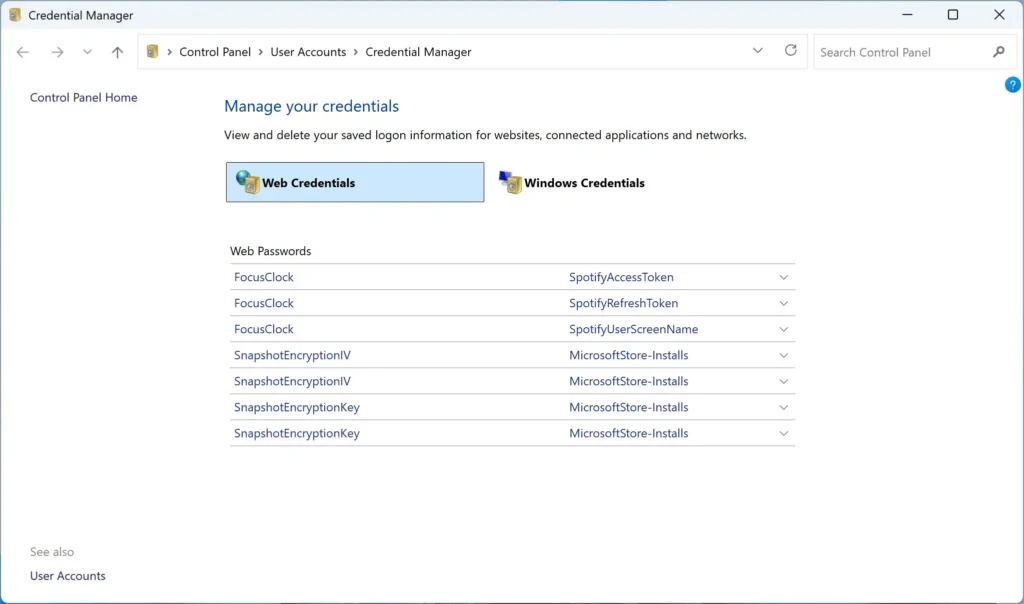Click the search magnifier icon
Image resolution: width=1024 pixels, height=604 pixels.
999,52
